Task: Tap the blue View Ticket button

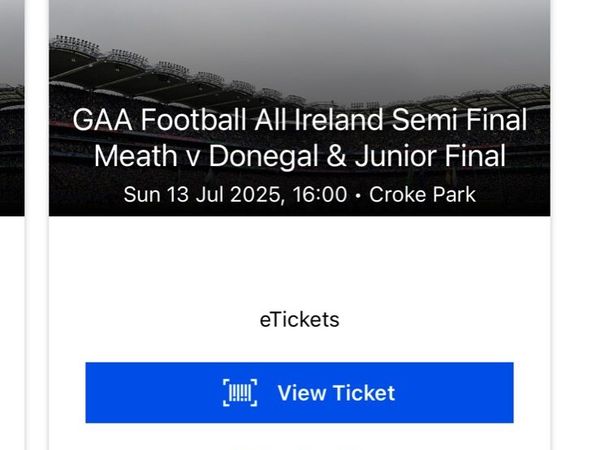Action: click(299, 393)
